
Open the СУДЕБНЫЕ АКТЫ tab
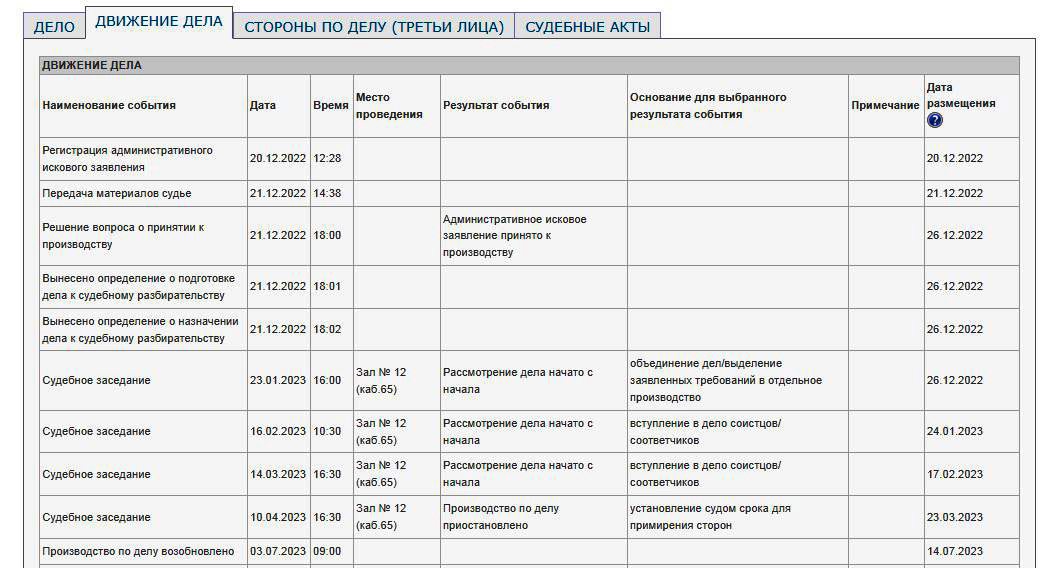588,27
